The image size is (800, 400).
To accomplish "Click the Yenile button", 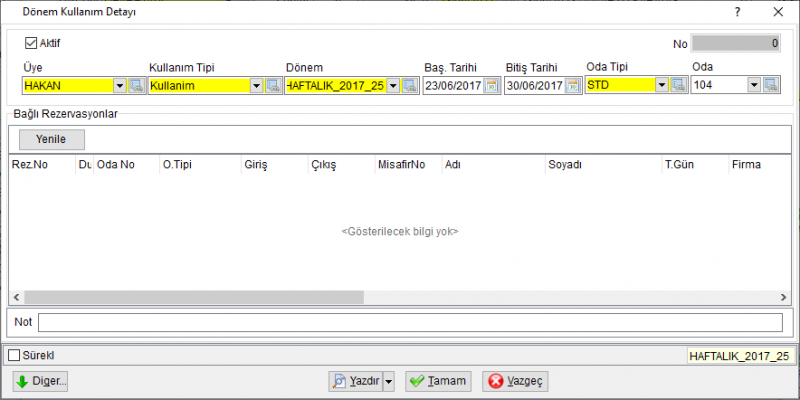I will coord(52,139).
